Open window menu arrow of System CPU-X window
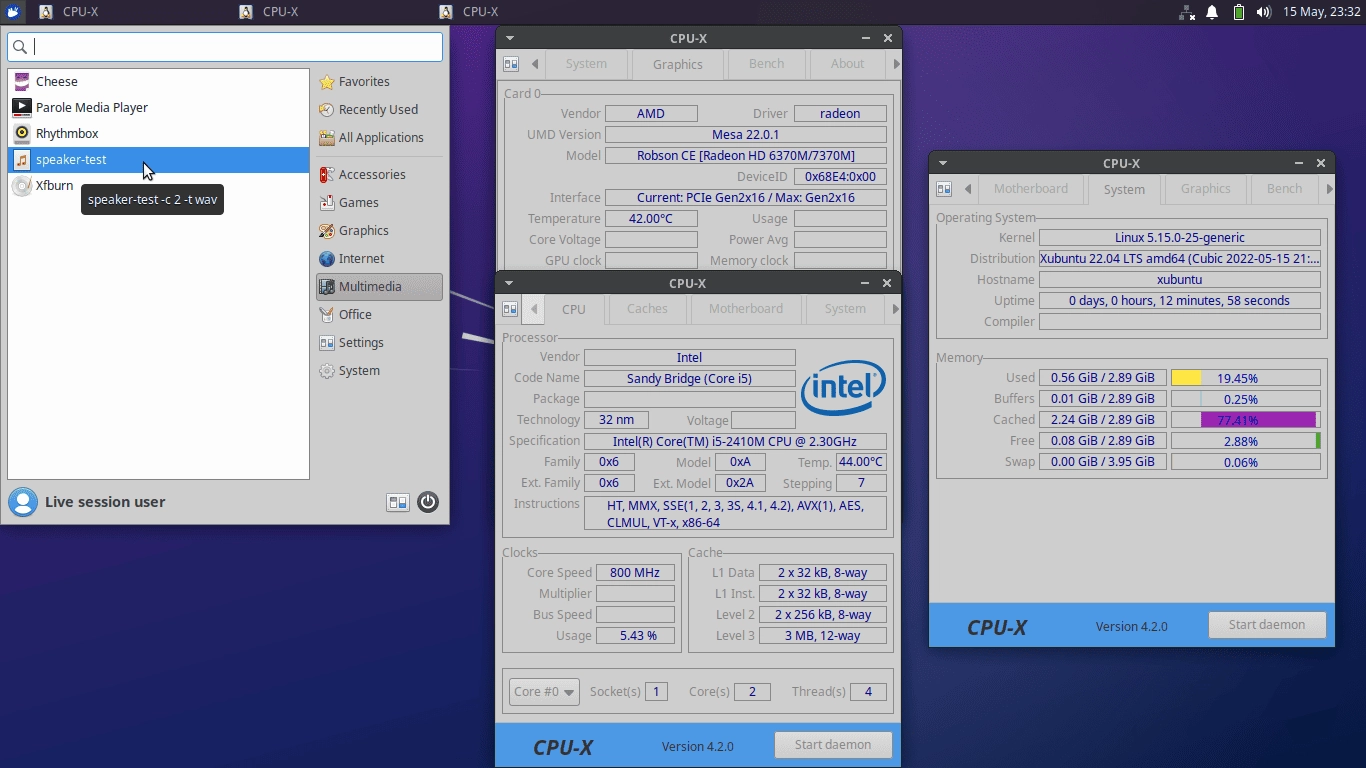Screen dimensions: 1366x768 pos(943,163)
